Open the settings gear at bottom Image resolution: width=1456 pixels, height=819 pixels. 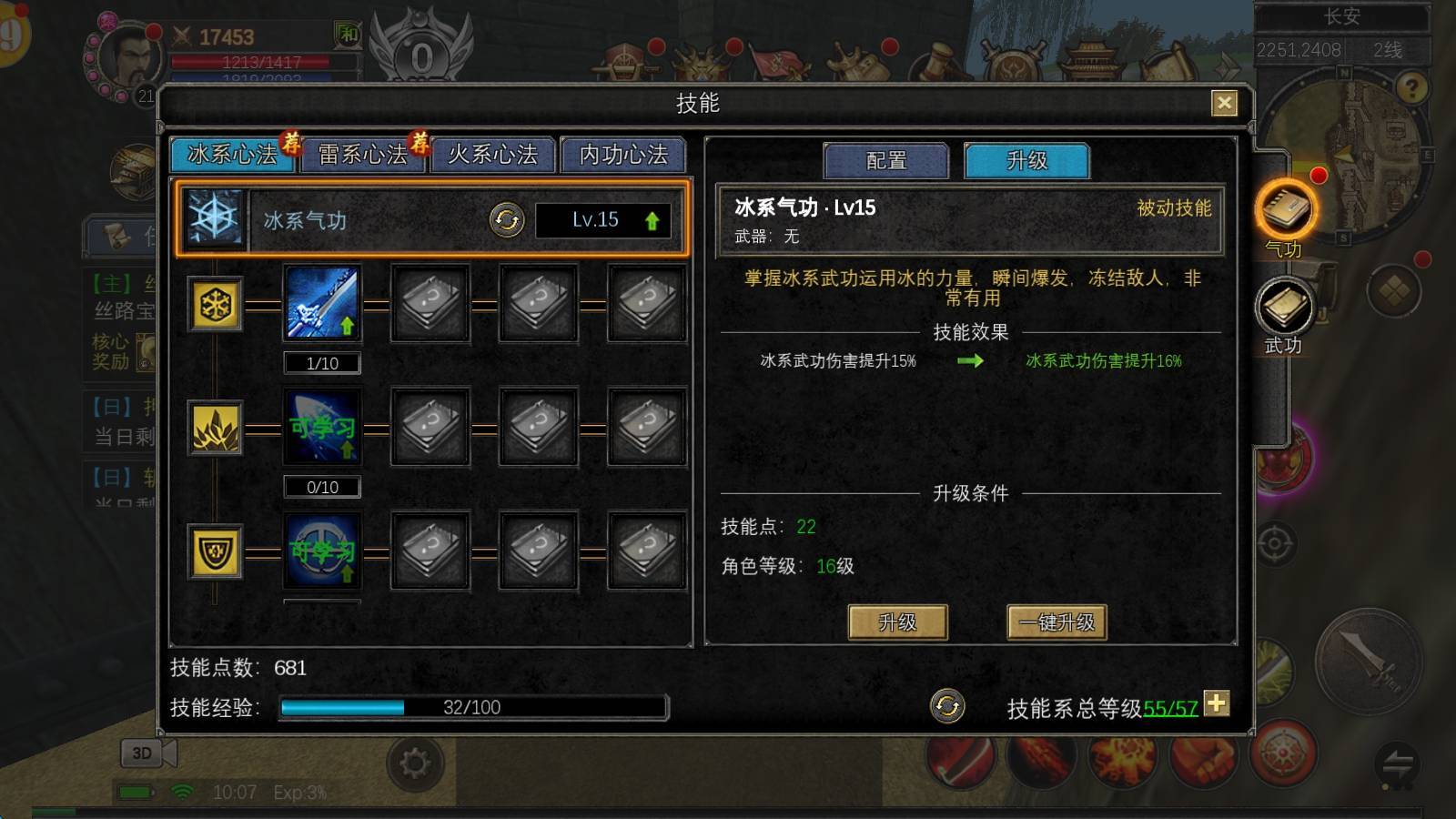pyautogui.click(x=416, y=763)
